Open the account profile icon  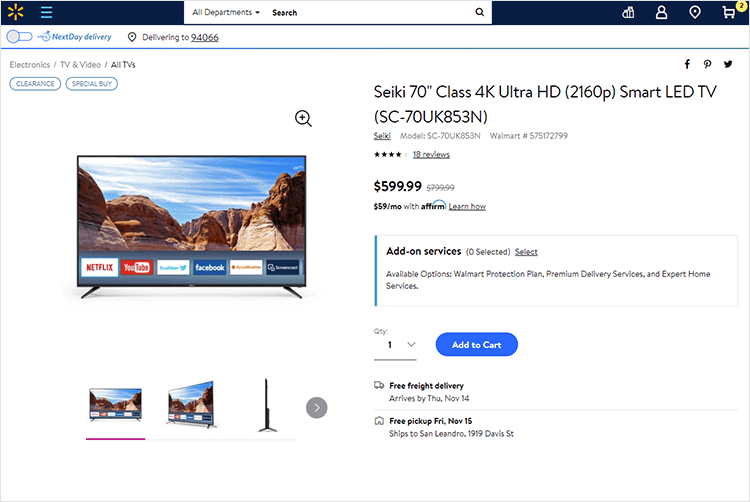pos(662,12)
